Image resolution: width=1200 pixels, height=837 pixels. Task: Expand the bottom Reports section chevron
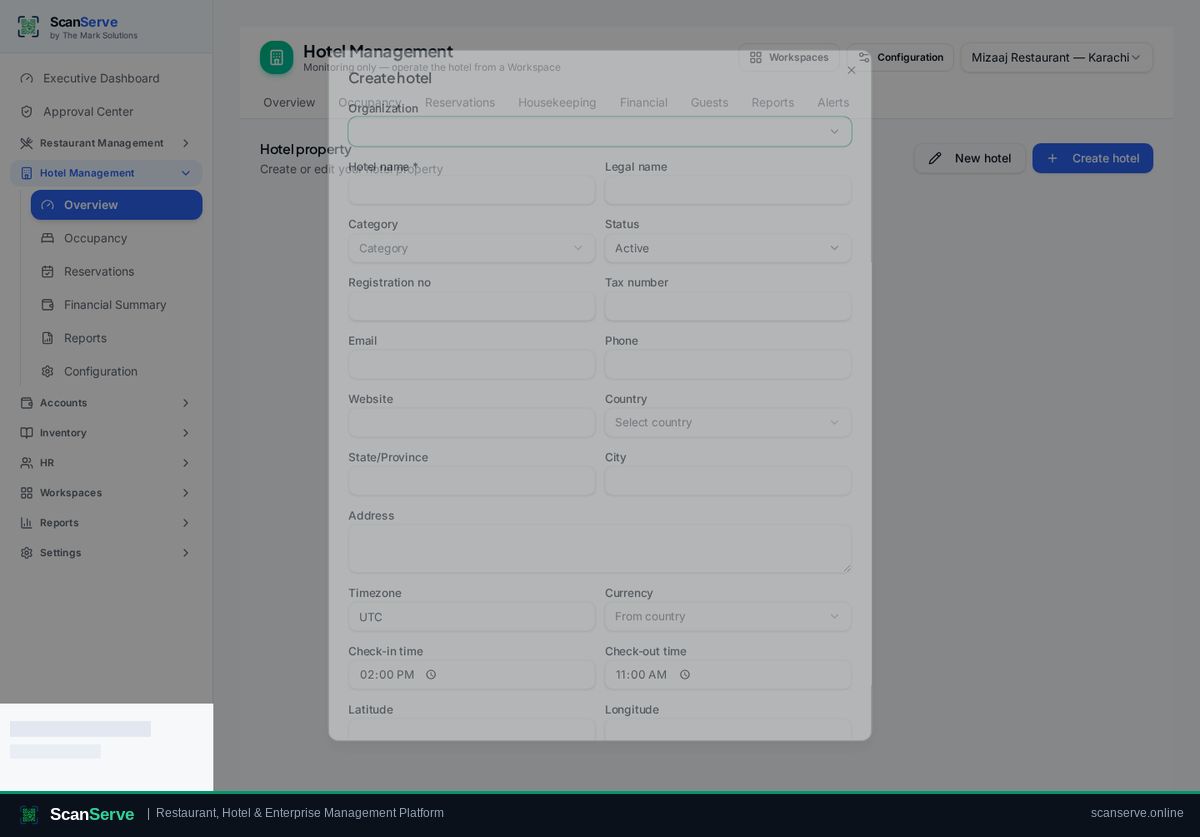point(185,523)
